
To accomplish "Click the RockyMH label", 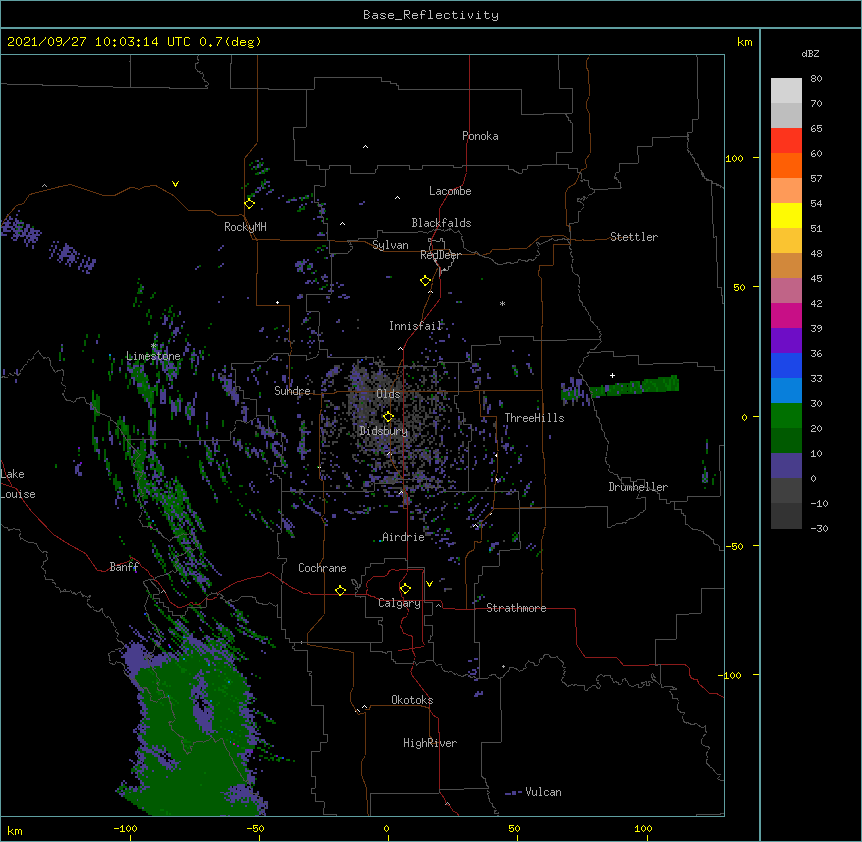I will pos(245,227).
